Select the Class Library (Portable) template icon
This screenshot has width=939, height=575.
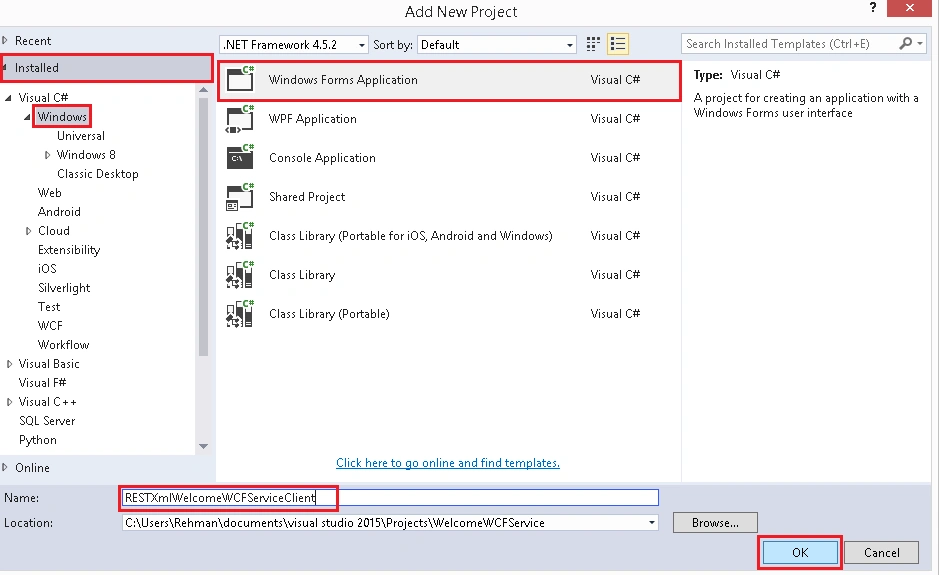pos(240,313)
